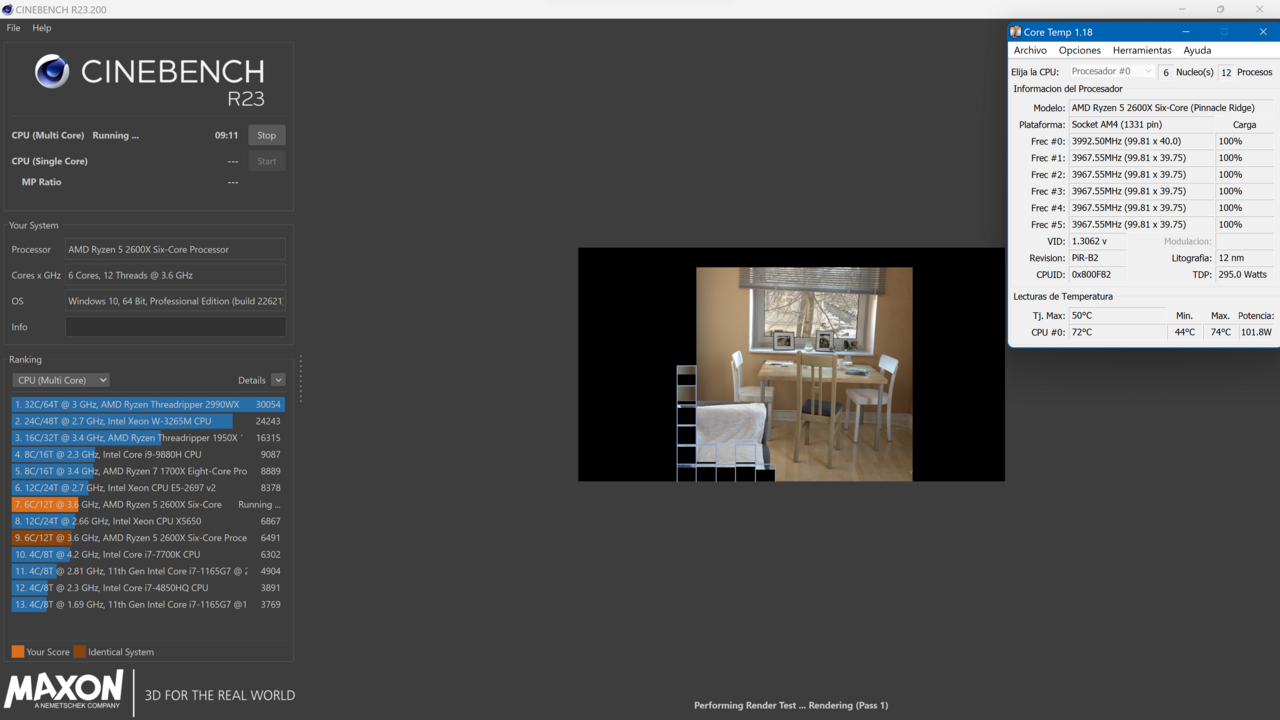The width and height of the screenshot is (1280, 720).
Task: Select ranking row Intel Xeon X5650
Action: (x=148, y=521)
